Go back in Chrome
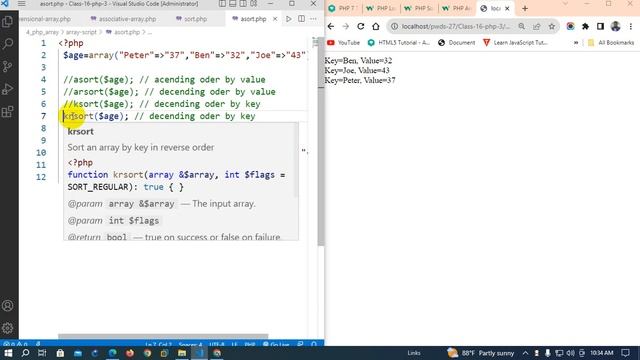Image resolution: width=640 pixels, height=360 pixels. [331, 26]
